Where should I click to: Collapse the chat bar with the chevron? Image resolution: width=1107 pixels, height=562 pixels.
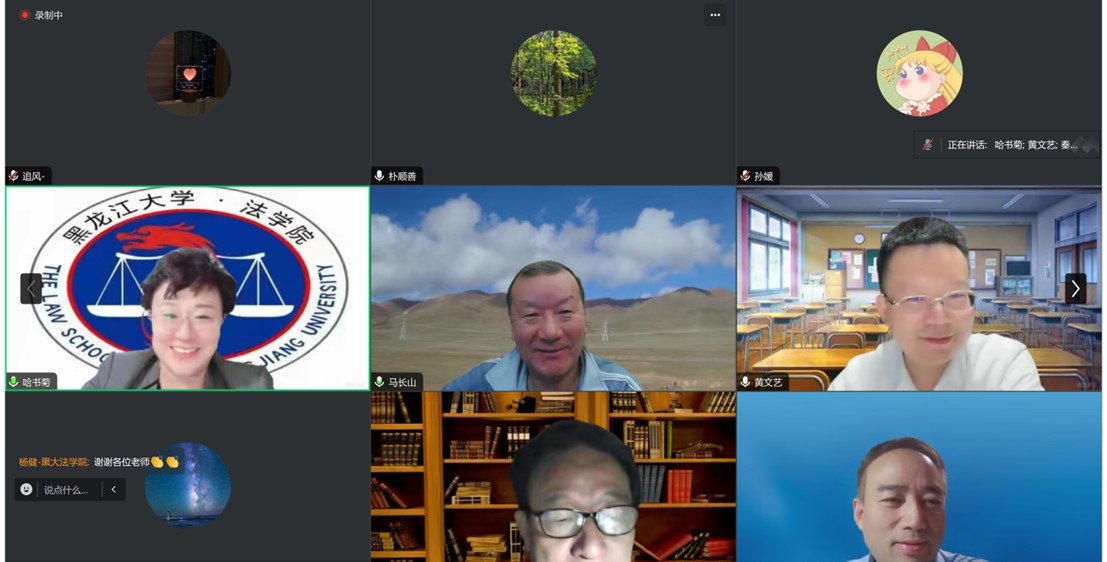click(114, 490)
